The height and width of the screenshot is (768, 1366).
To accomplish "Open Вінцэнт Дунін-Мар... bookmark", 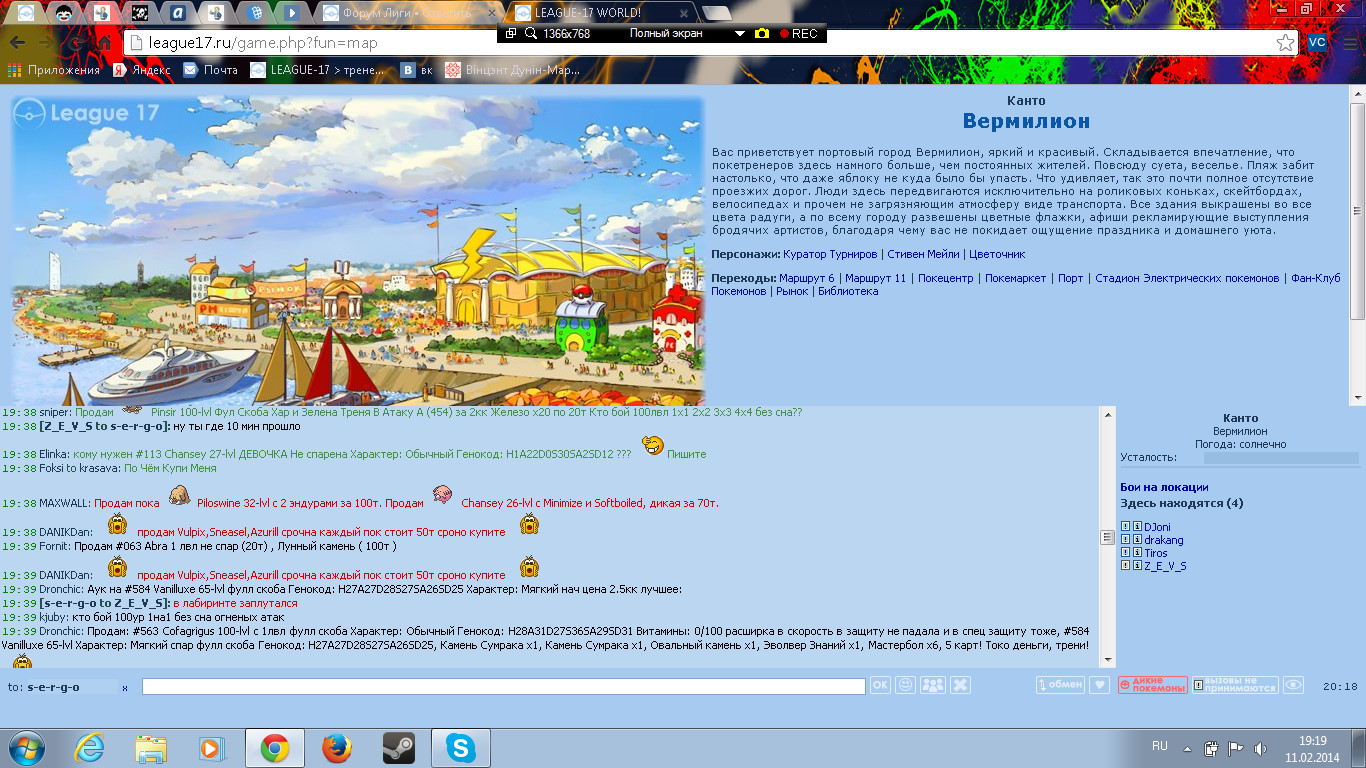I will (x=512, y=70).
